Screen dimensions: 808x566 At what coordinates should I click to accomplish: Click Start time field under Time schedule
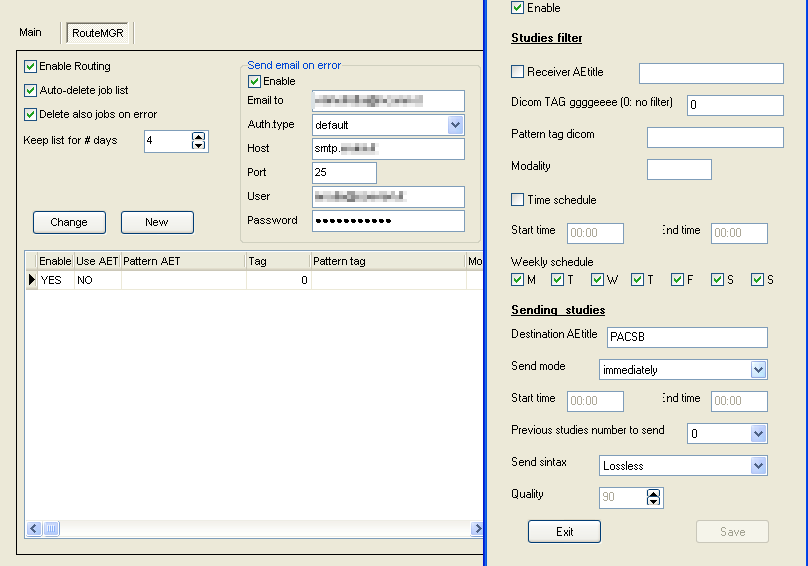(595, 233)
